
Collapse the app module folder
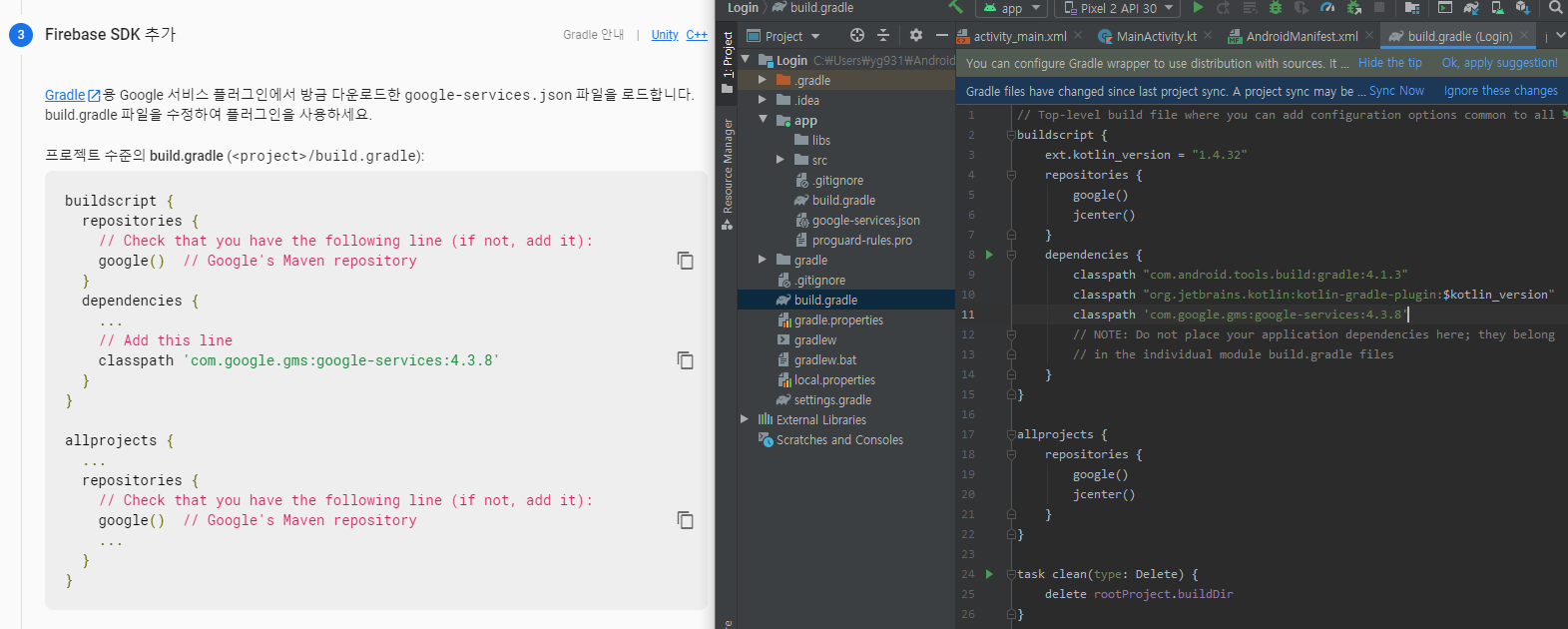click(x=763, y=120)
